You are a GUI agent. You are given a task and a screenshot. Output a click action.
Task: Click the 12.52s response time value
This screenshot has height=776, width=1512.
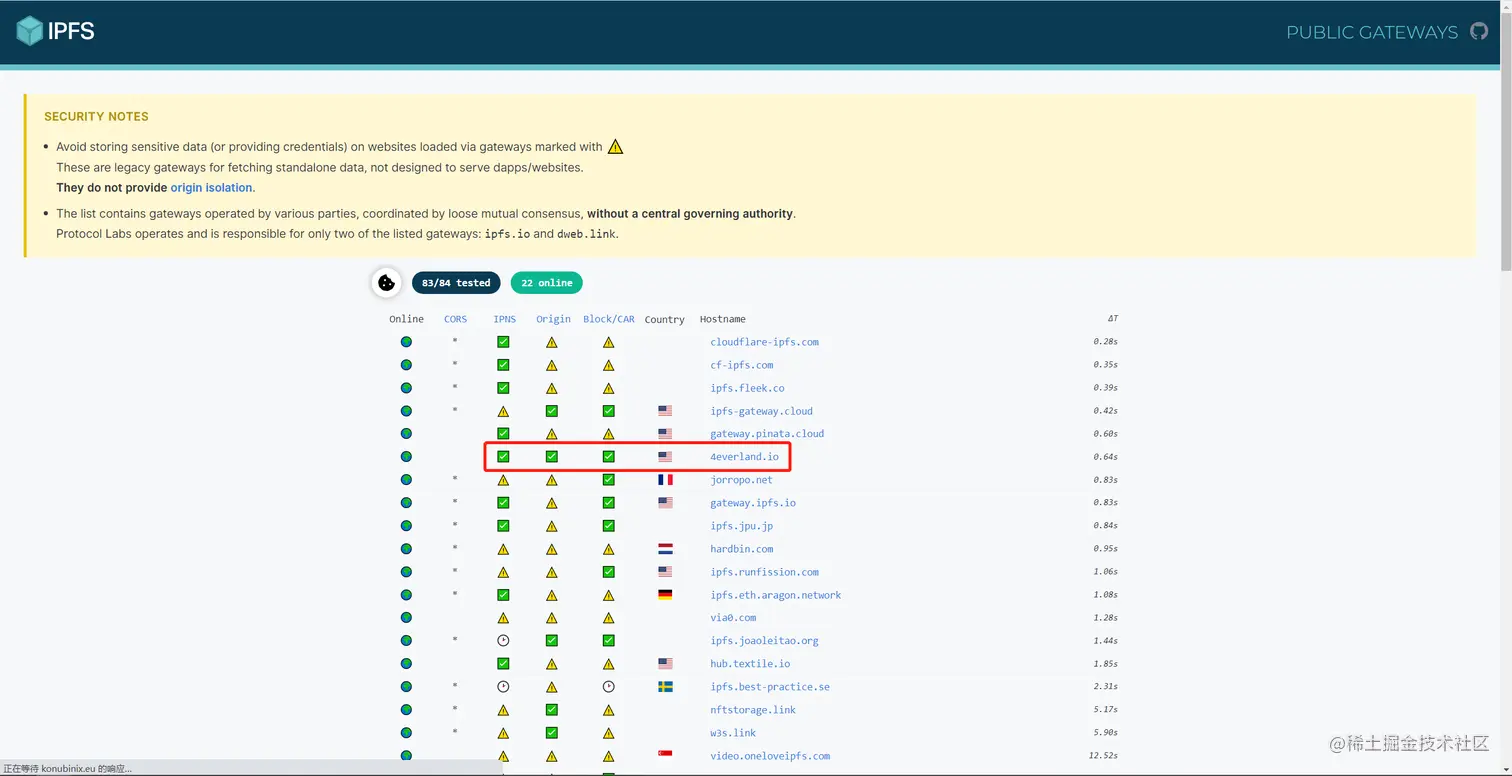coord(1103,756)
